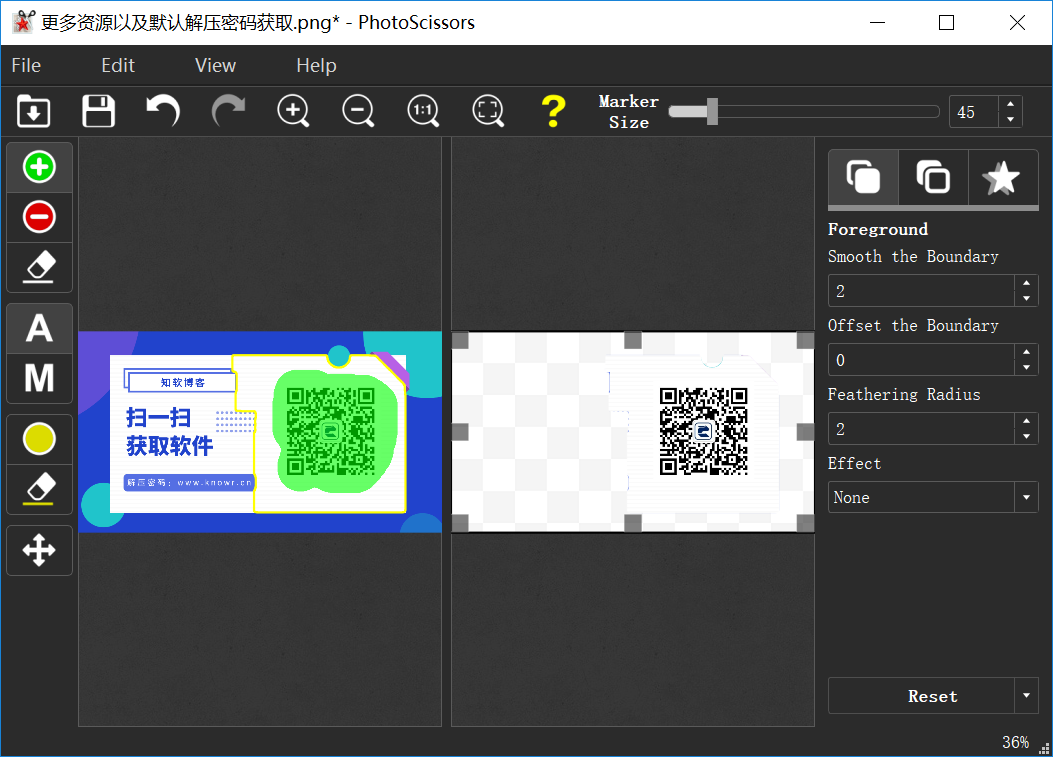The image size is (1053, 757).
Task: Increase Offset the Boundary value
Action: [1026, 352]
